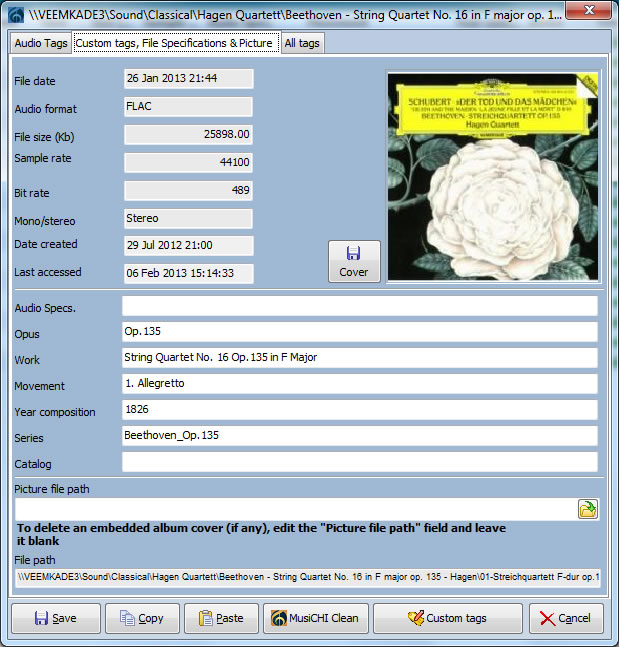The height and width of the screenshot is (647, 619).
Task: Click the Year composition field
Action: point(359,410)
